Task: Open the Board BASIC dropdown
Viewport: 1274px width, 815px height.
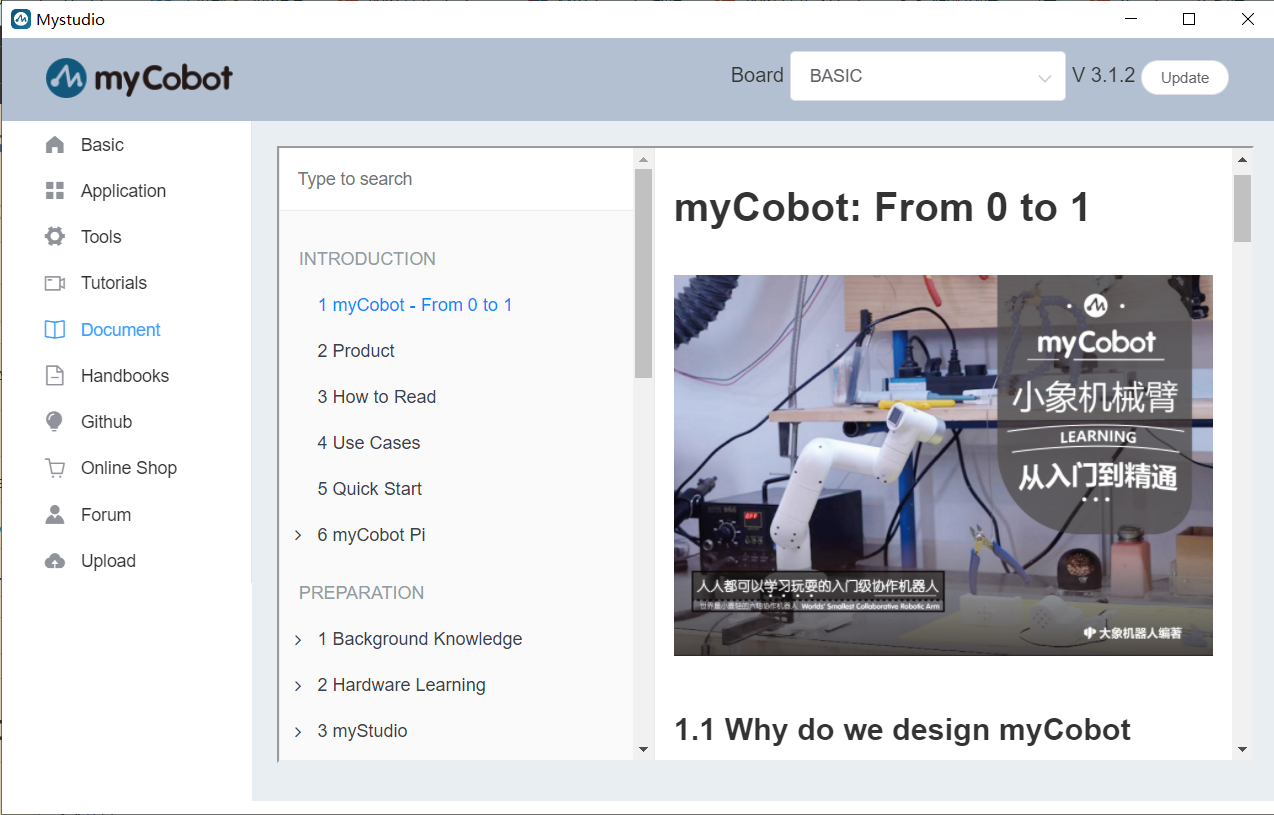Action: (927, 76)
